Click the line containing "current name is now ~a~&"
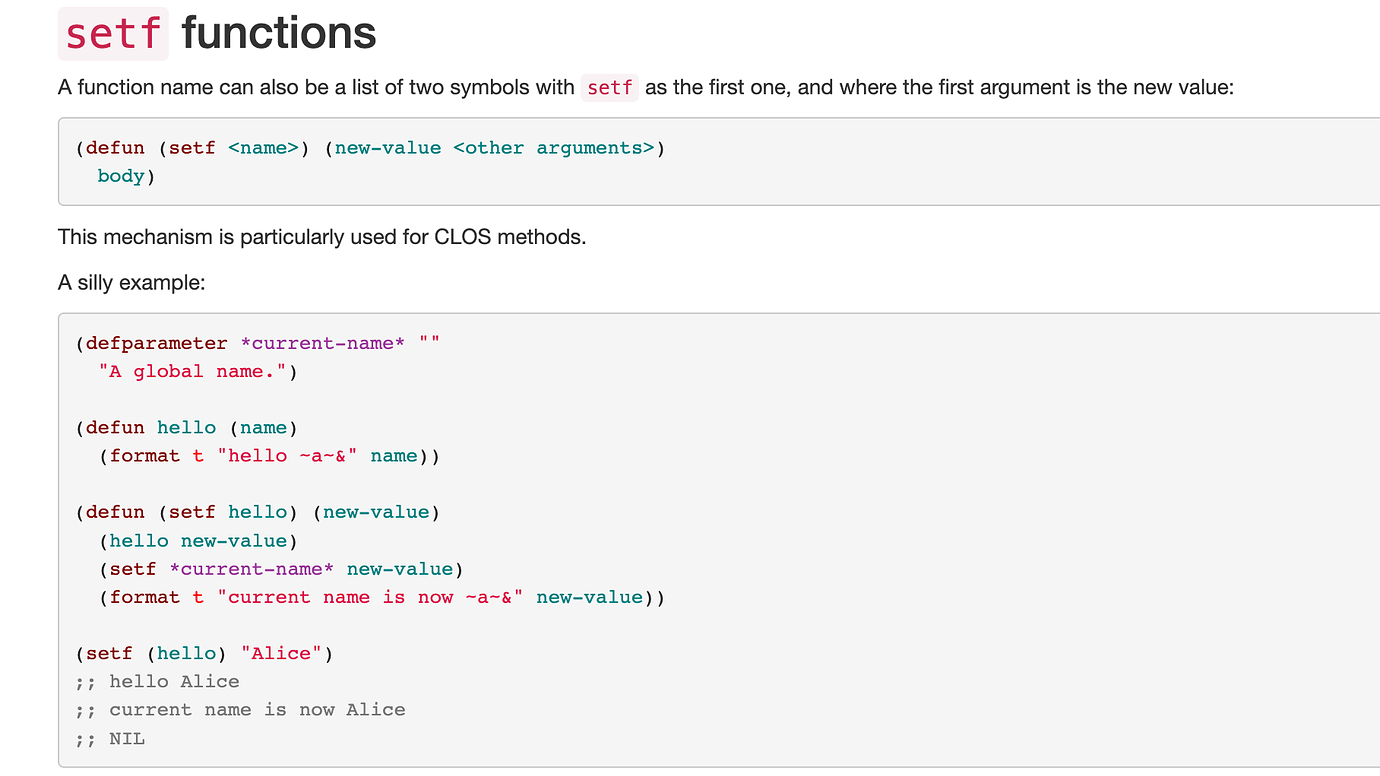This screenshot has height=776, width=1380. point(381,597)
